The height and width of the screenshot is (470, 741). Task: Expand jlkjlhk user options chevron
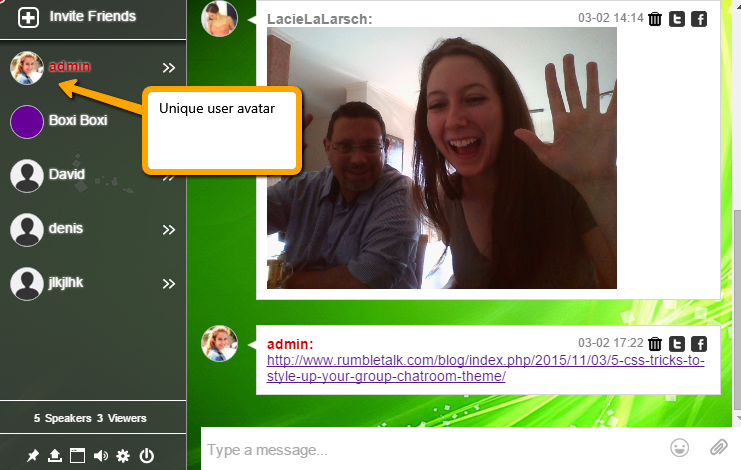(169, 284)
